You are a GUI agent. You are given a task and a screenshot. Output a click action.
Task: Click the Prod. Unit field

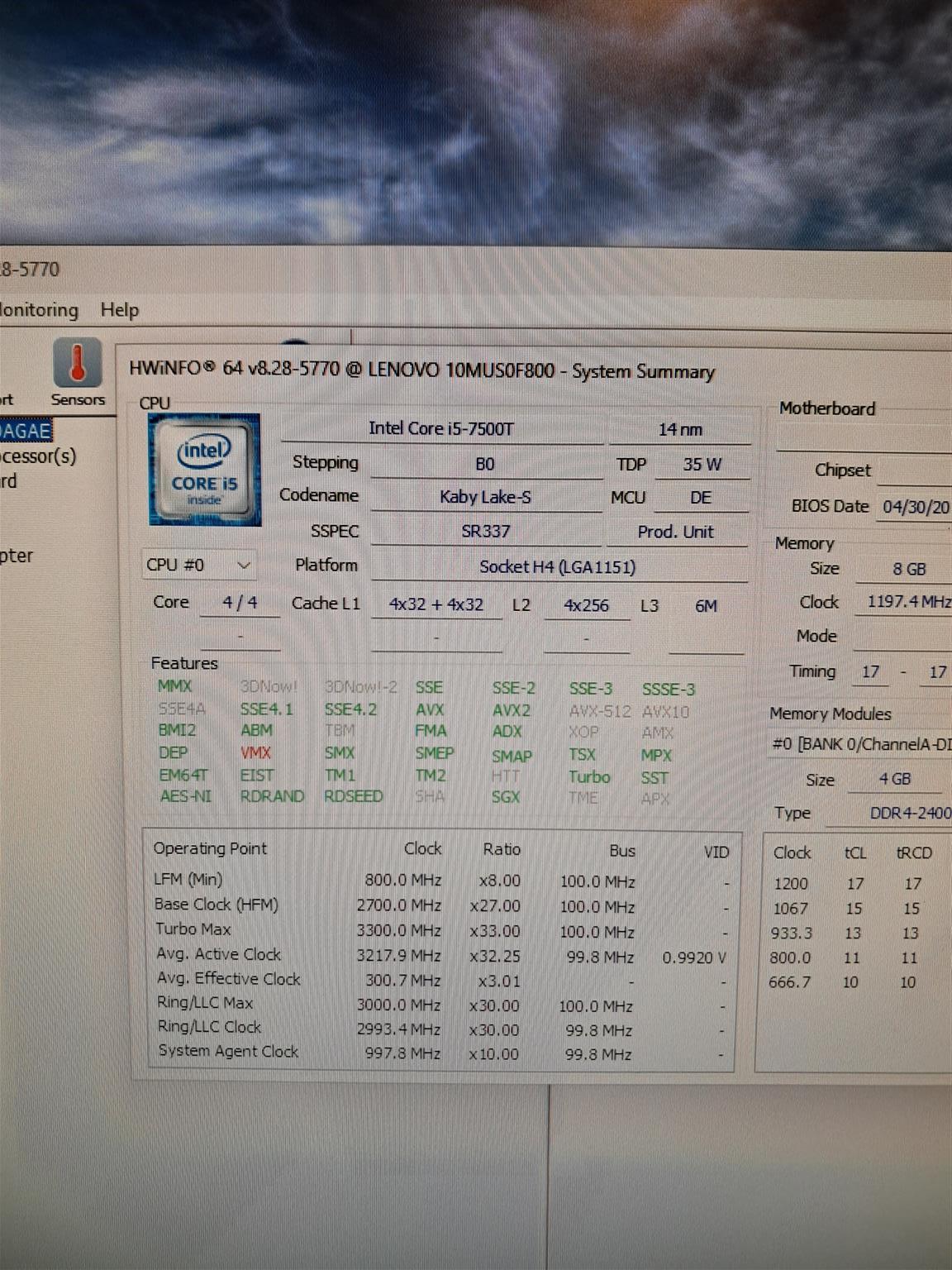point(675,532)
